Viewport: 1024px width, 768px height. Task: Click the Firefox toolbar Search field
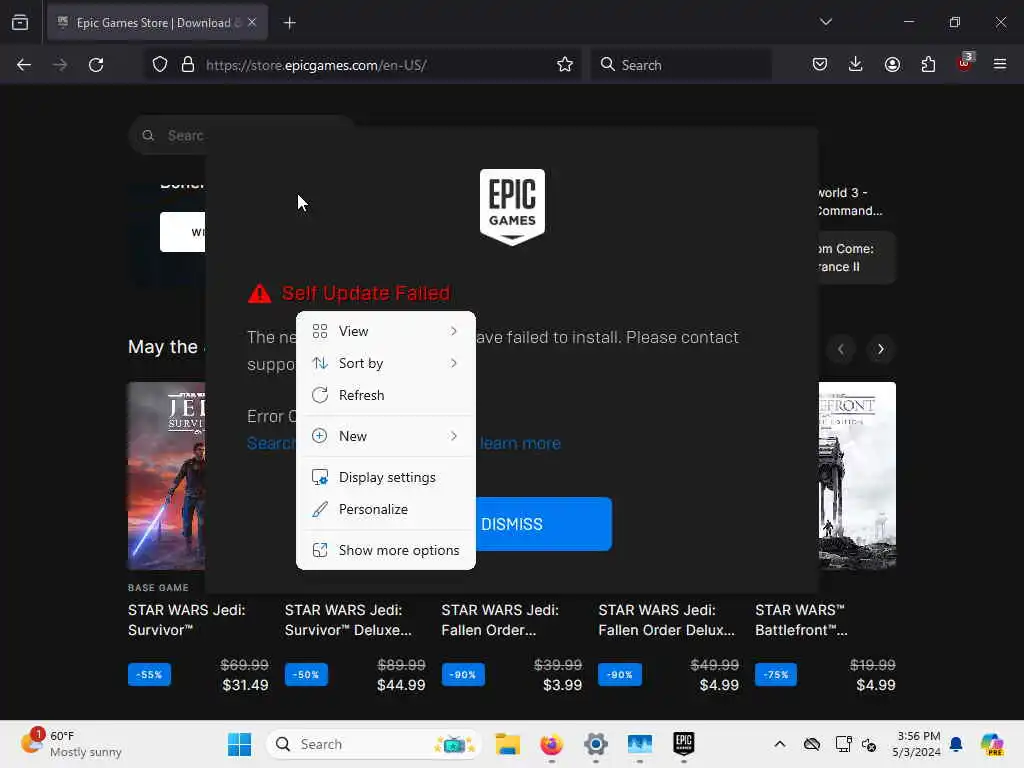(681, 65)
